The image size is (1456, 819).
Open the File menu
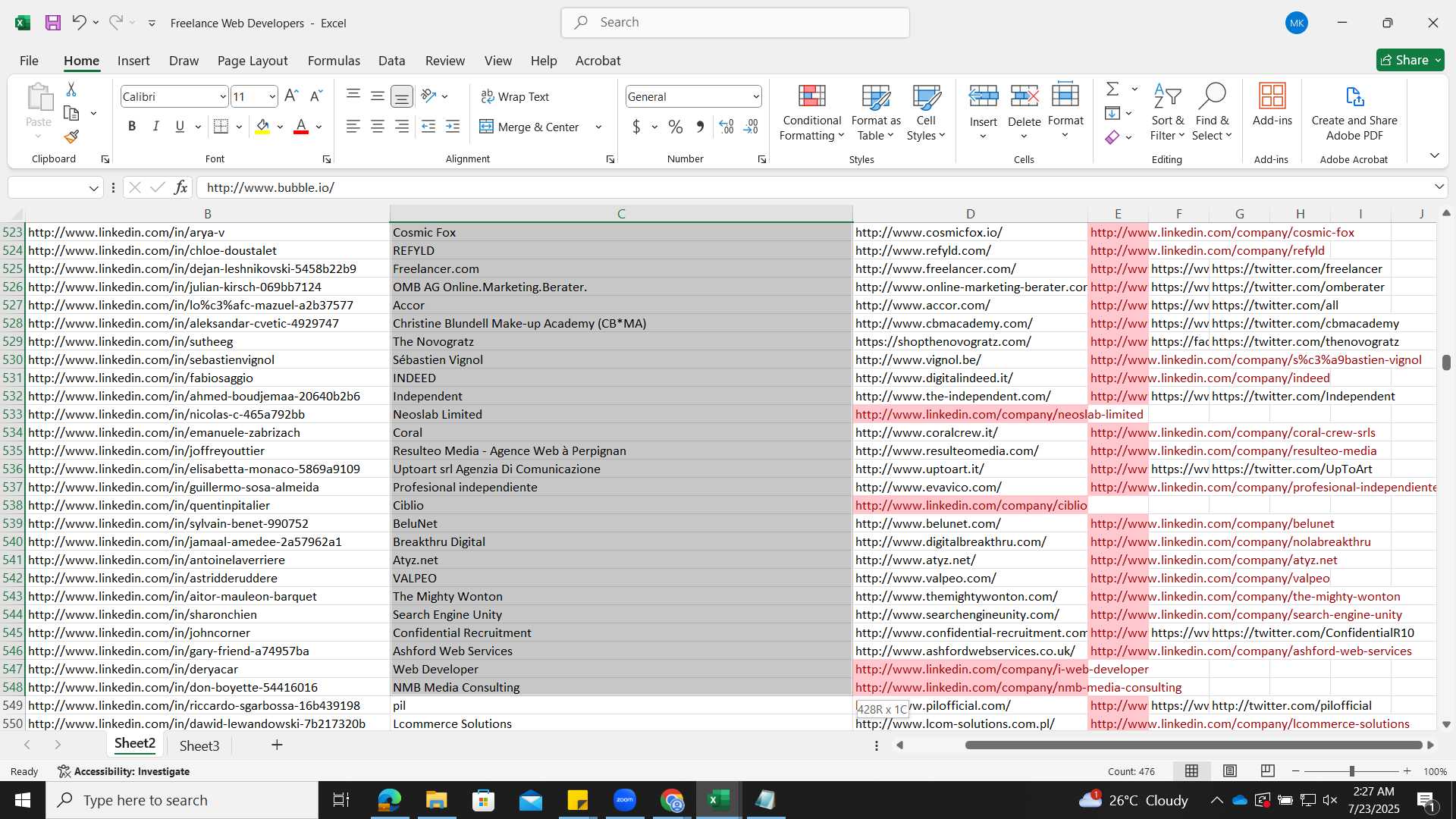29,61
